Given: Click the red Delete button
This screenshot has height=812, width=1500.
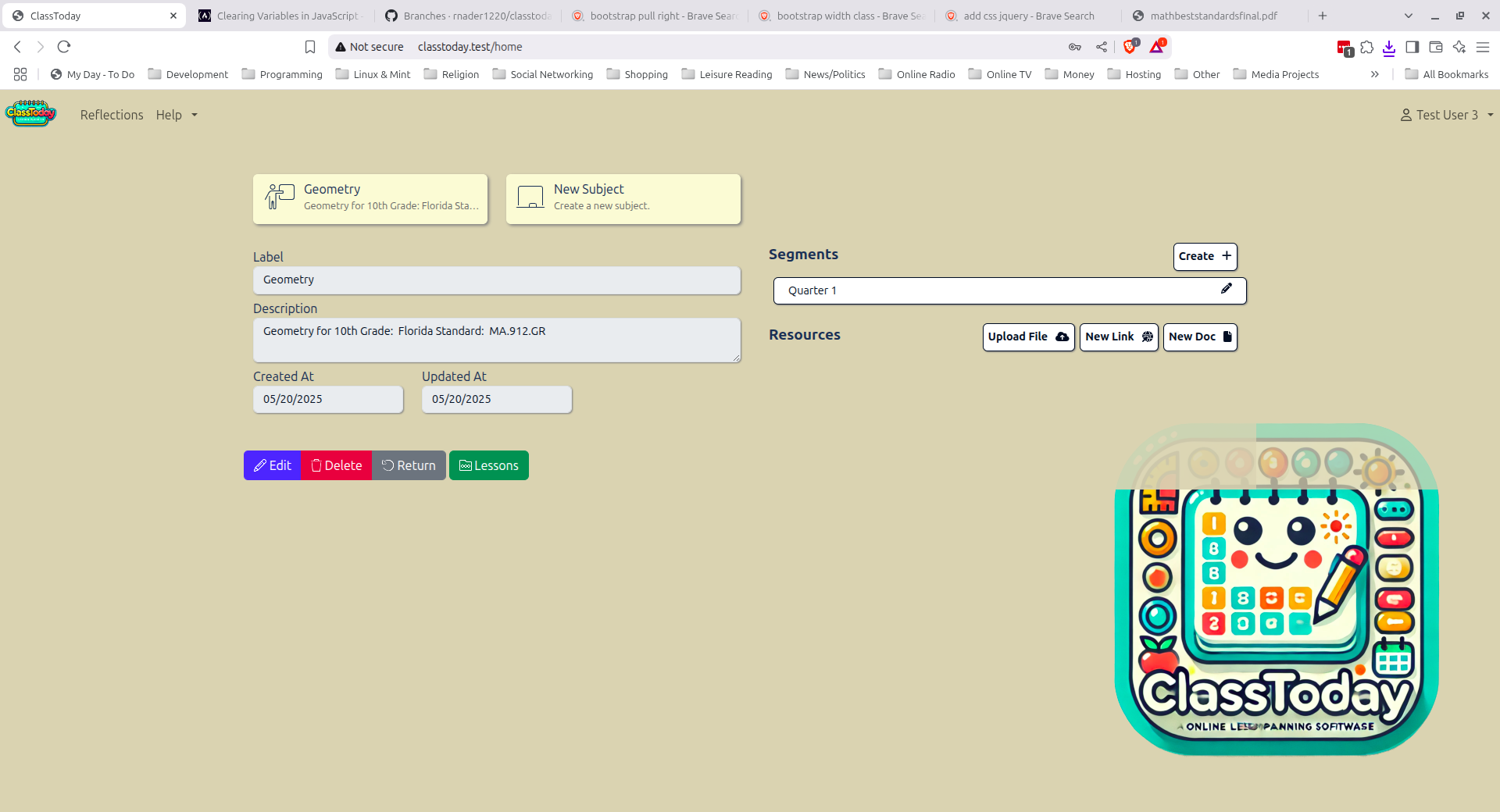Looking at the screenshot, I should coord(337,465).
